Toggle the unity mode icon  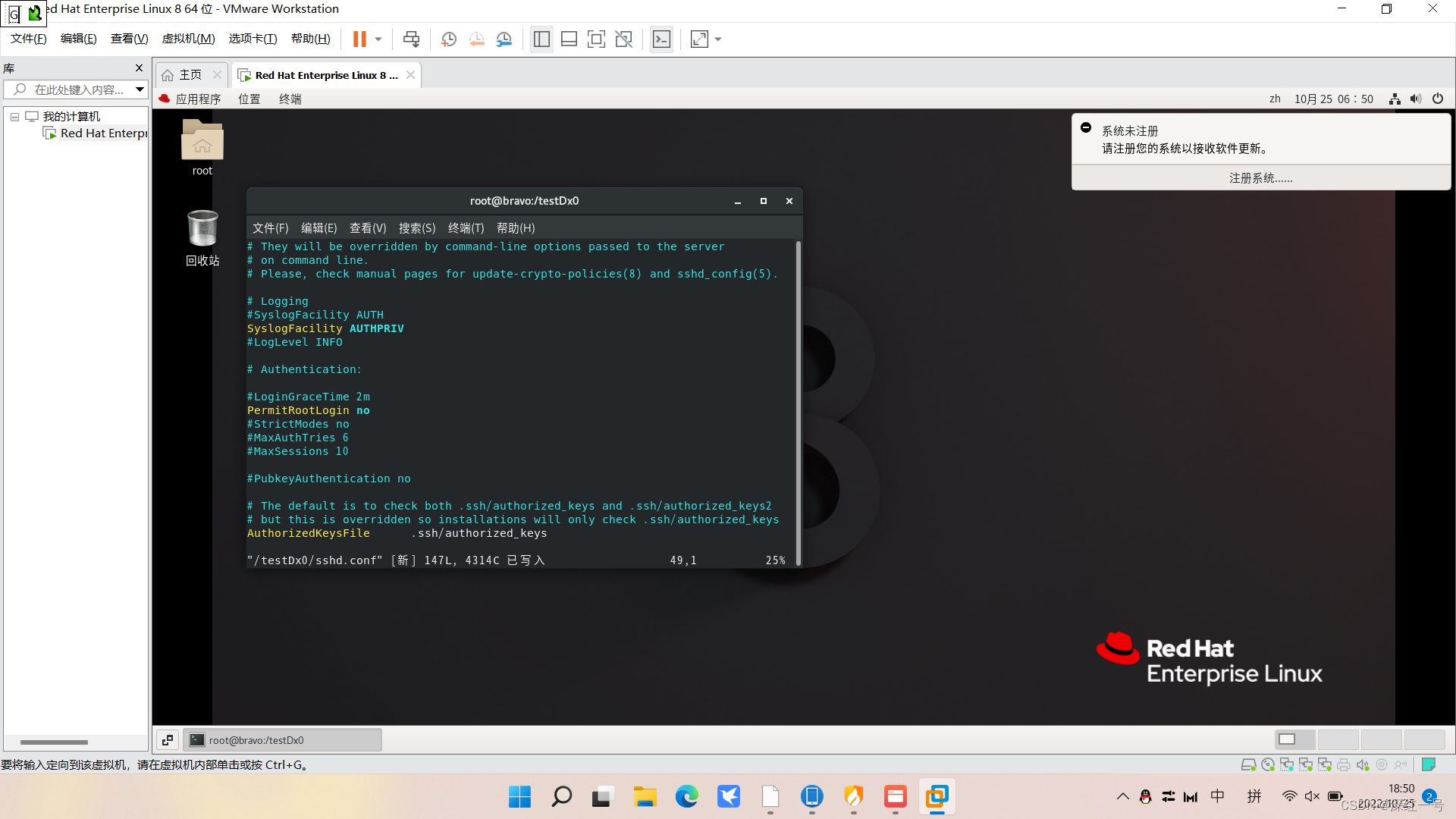(623, 39)
